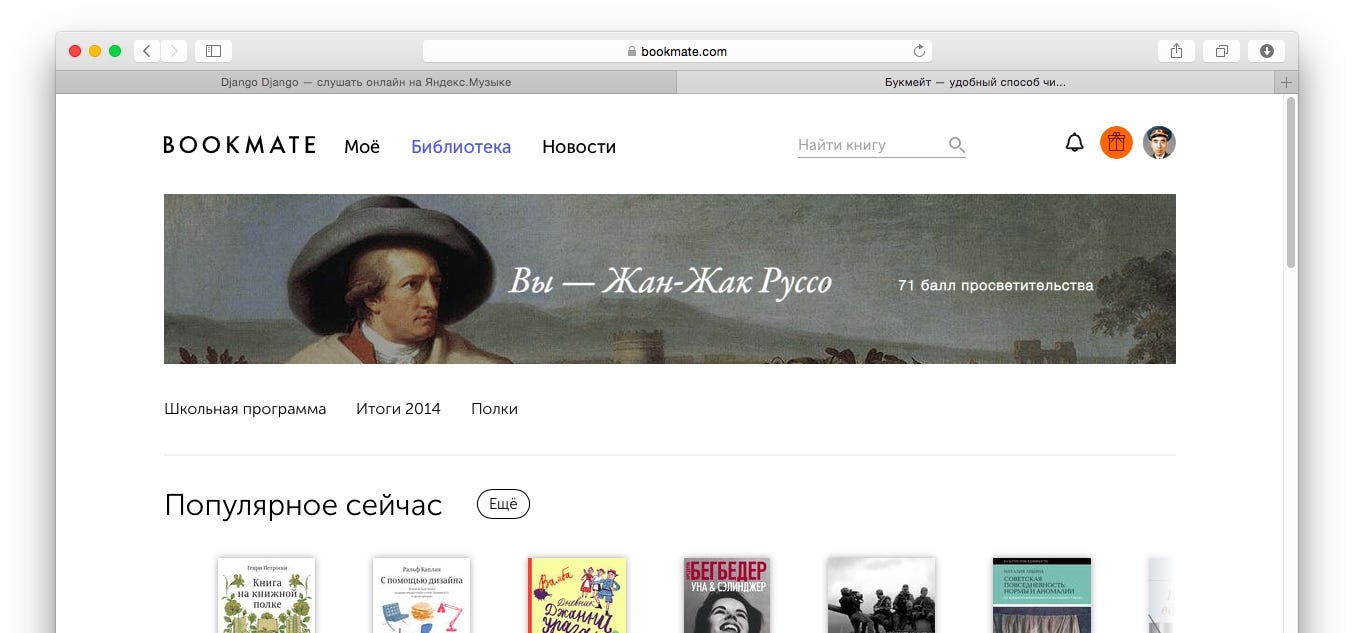Add a new Safari tab
This screenshot has height=633, width=1354.
(1287, 82)
